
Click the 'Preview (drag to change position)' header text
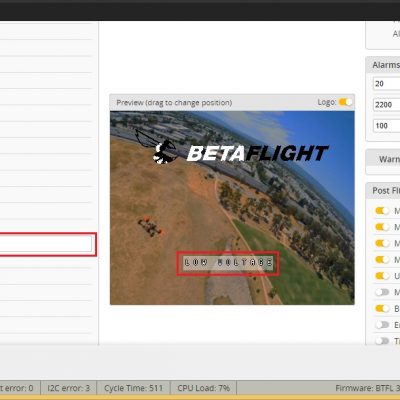pos(174,103)
